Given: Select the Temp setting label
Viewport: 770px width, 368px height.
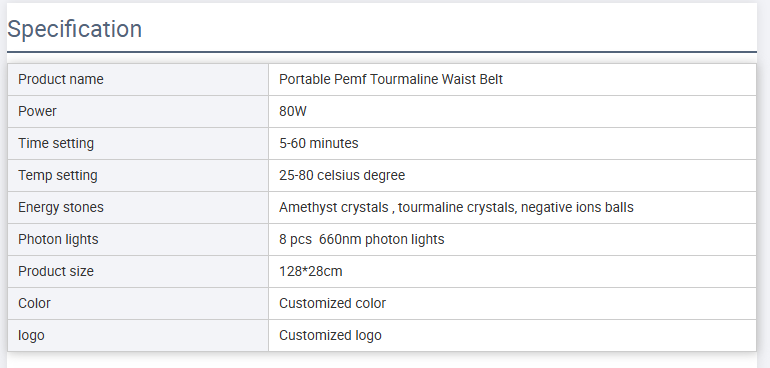Looking at the screenshot, I should tap(58, 175).
